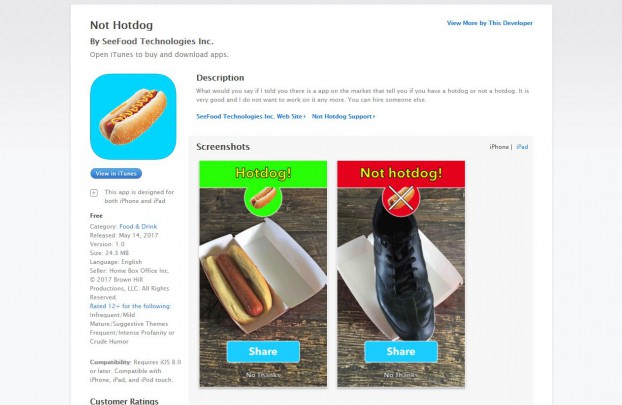Screen dimensions: 622x405
Task: Open SeeFood Technologies Inc. Web Site link
Action: pos(251,116)
